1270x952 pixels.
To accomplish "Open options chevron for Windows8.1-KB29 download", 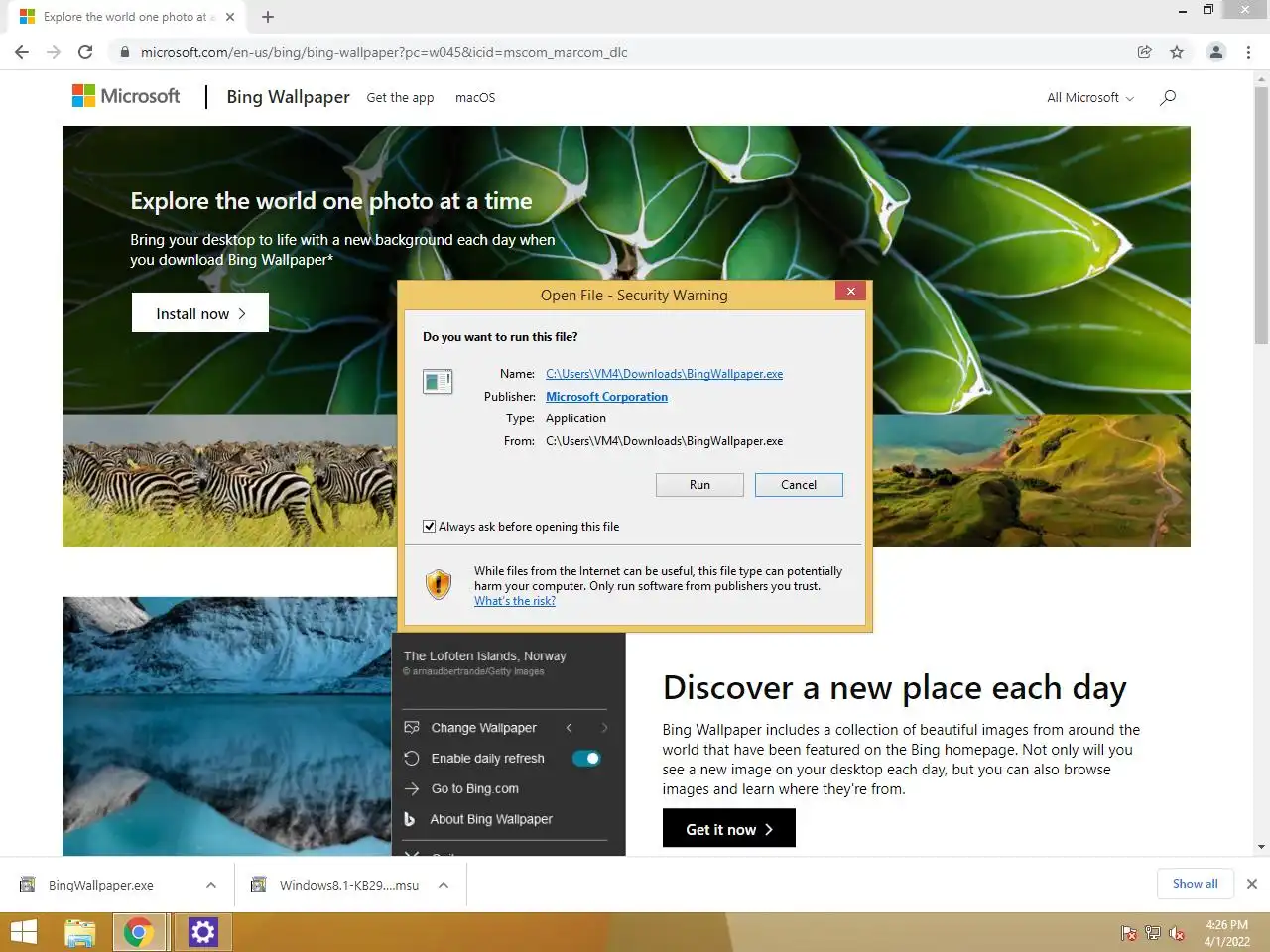I will point(444,885).
